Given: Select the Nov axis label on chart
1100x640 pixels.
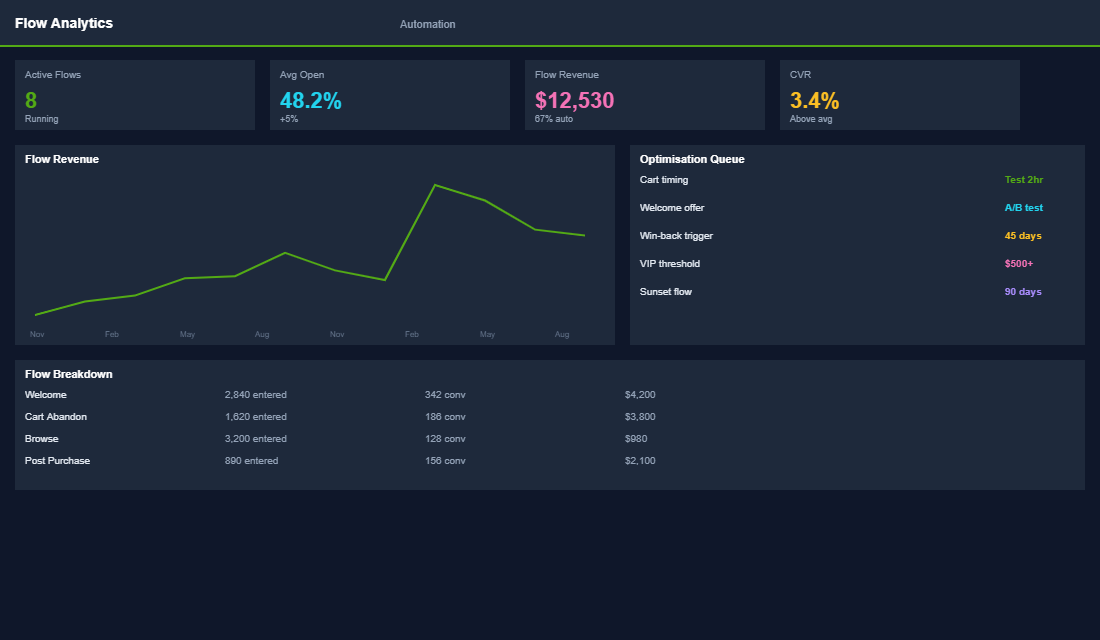Looking at the screenshot, I should 37,334.
